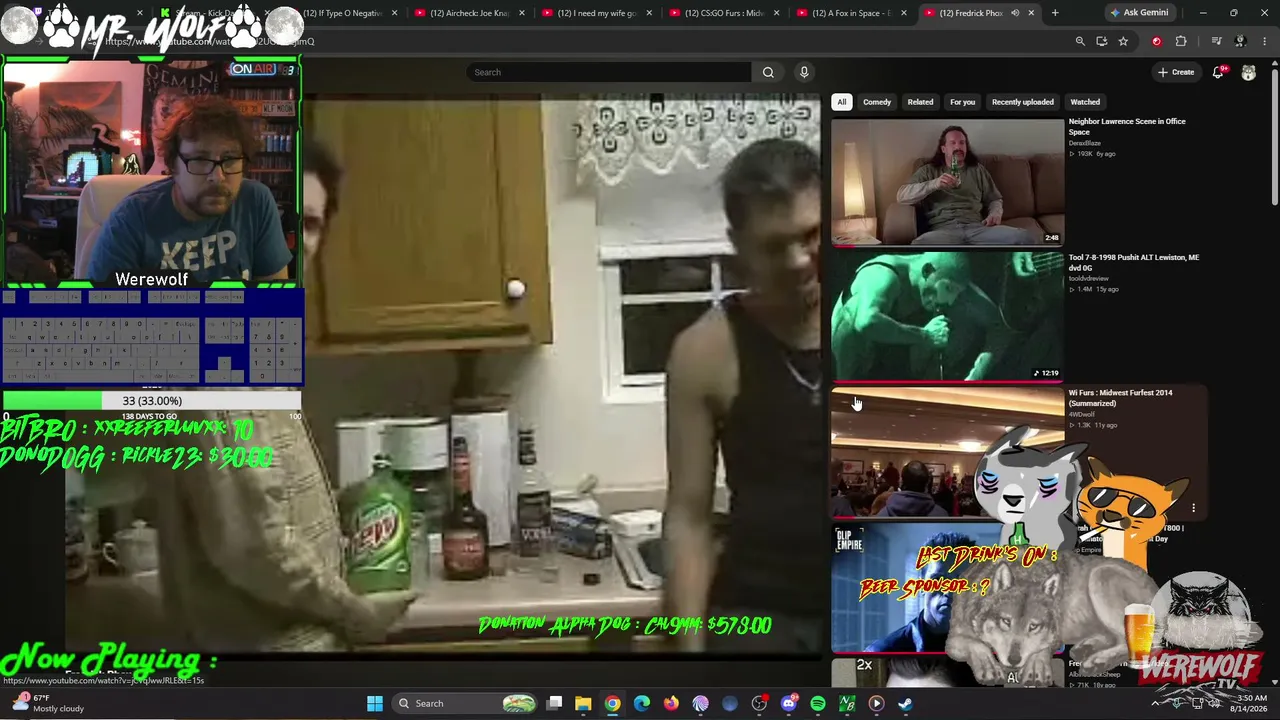Open the Chrome zoom magnifier in address bar
Image resolution: width=1280 pixels, height=720 pixels.
tap(1080, 41)
